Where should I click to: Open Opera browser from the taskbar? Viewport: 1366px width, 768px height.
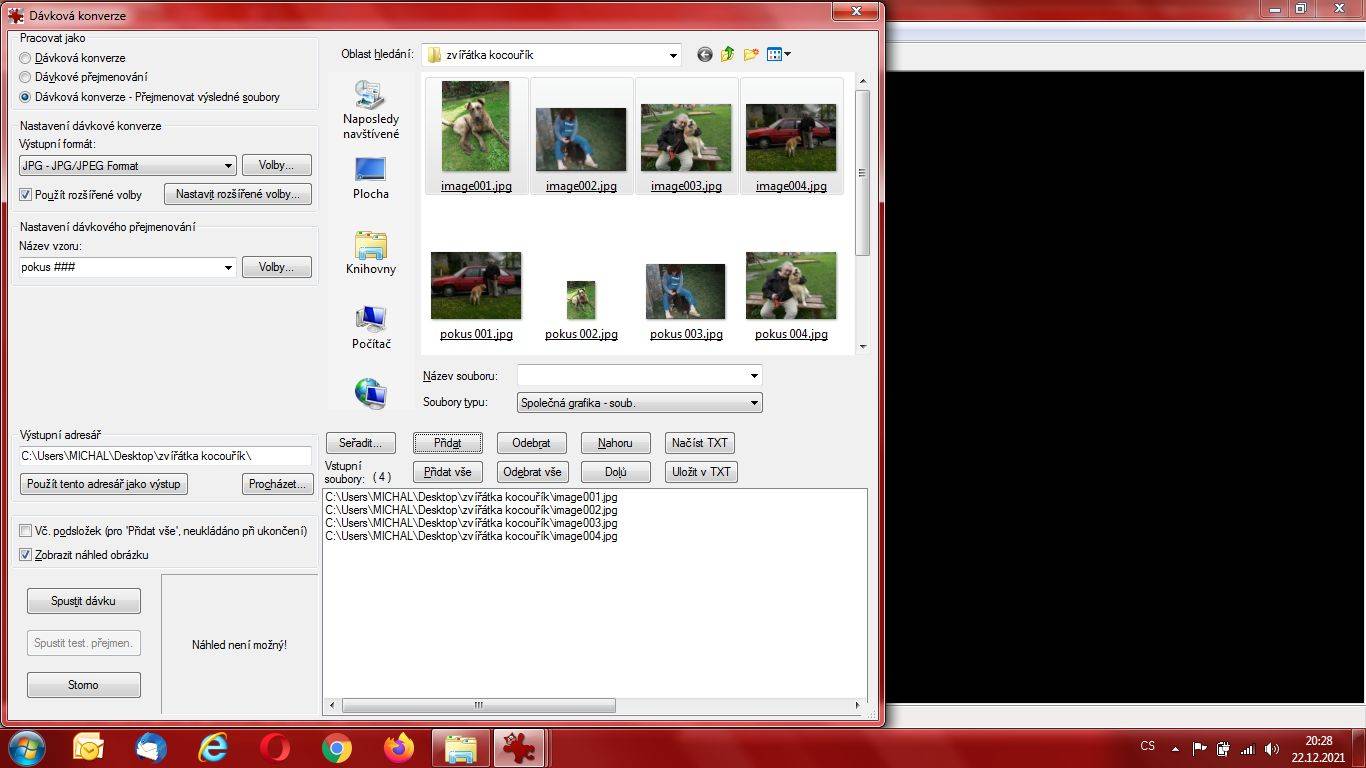click(x=275, y=748)
